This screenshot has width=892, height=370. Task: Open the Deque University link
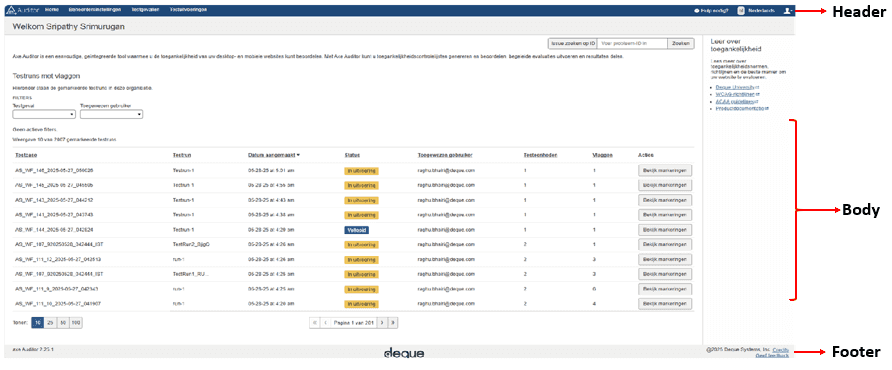737,87
